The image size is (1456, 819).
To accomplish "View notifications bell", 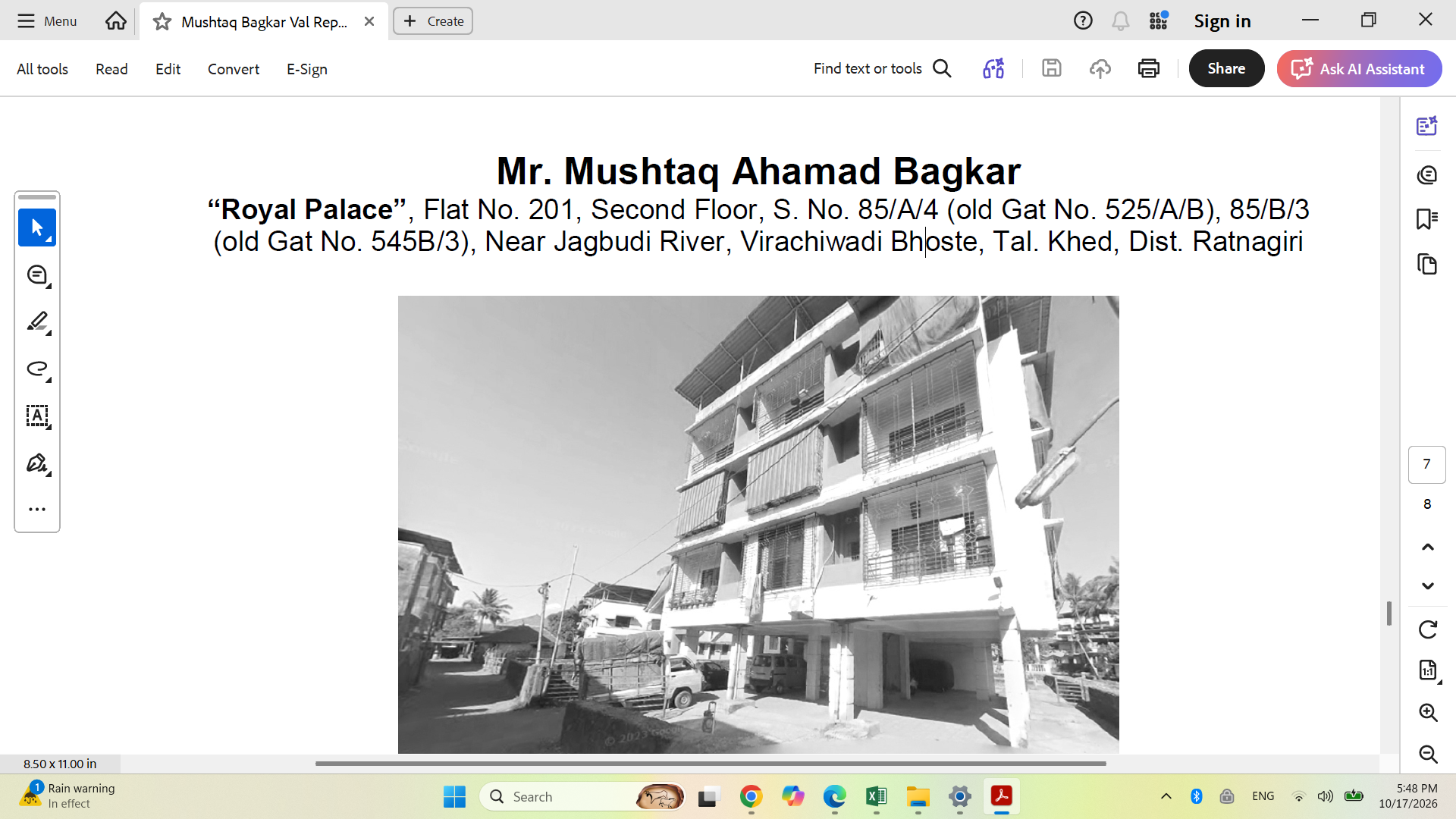I will pos(1120,21).
